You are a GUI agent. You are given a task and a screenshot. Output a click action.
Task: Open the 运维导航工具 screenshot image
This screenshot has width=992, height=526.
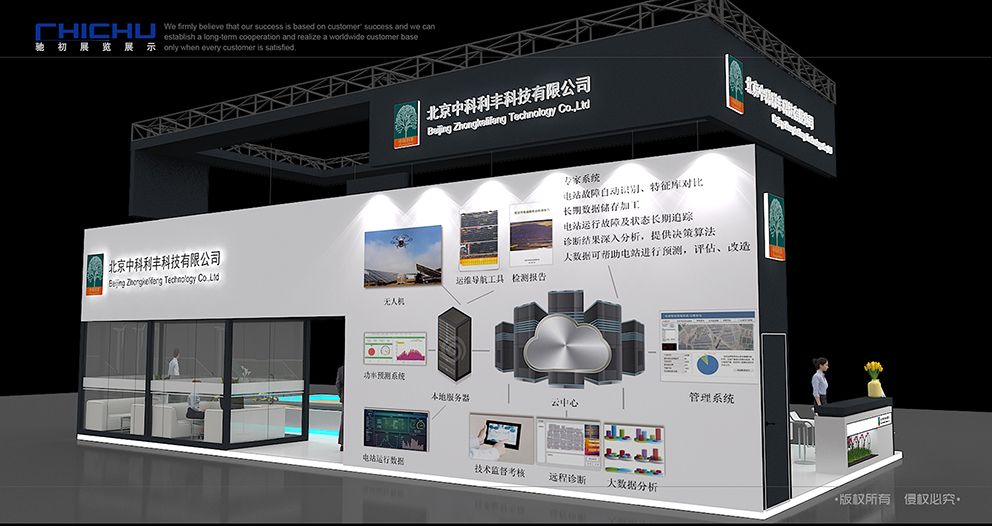(x=479, y=239)
